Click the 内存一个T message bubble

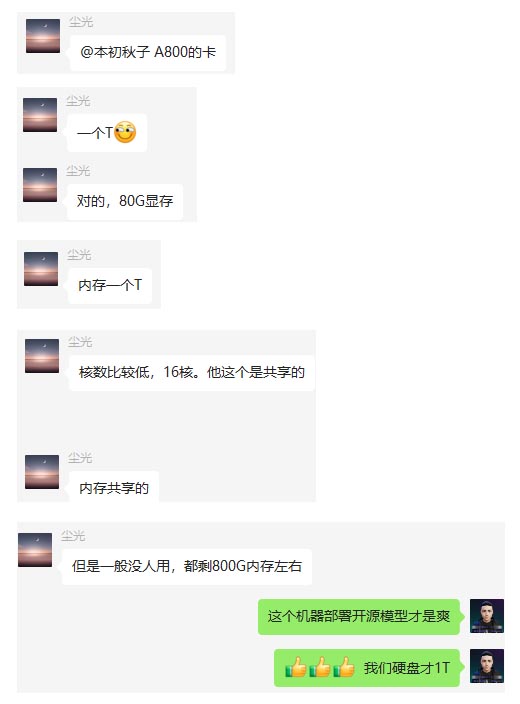click(110, 286)
